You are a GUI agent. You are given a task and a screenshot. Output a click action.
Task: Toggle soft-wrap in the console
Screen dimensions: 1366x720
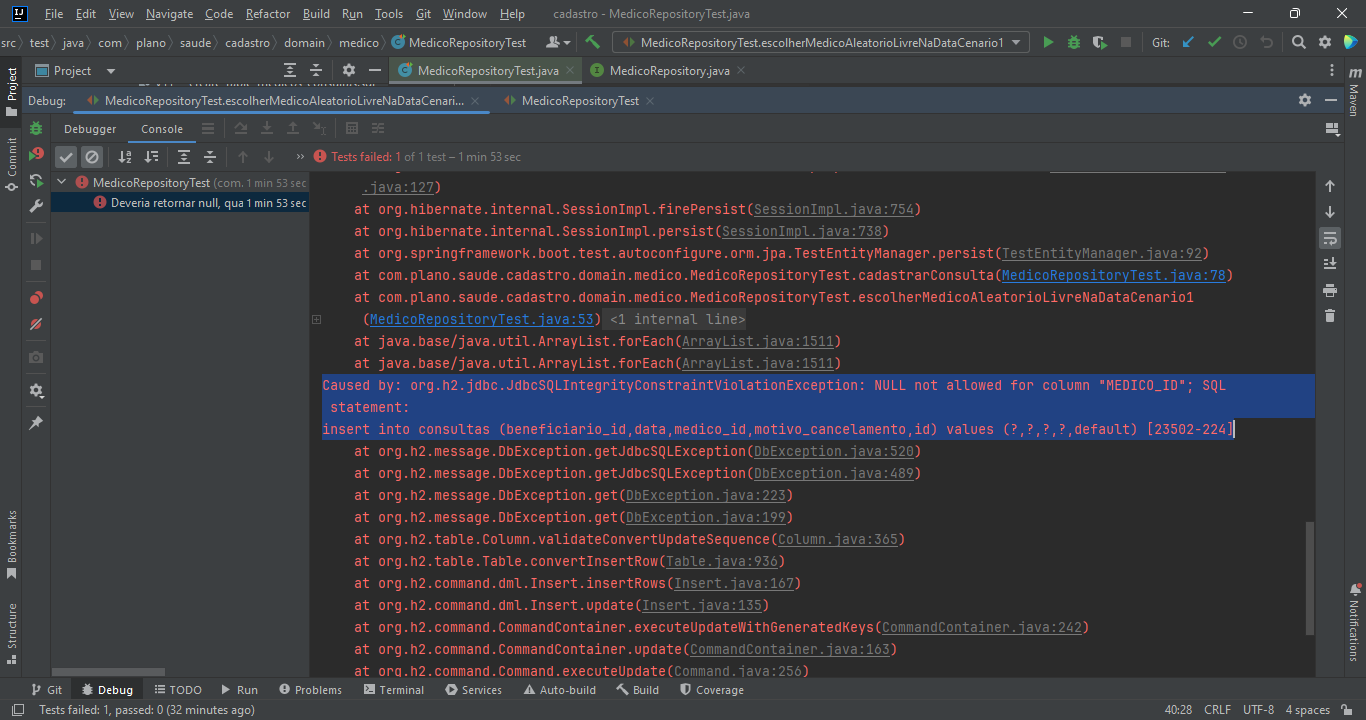pos(1329,238)
